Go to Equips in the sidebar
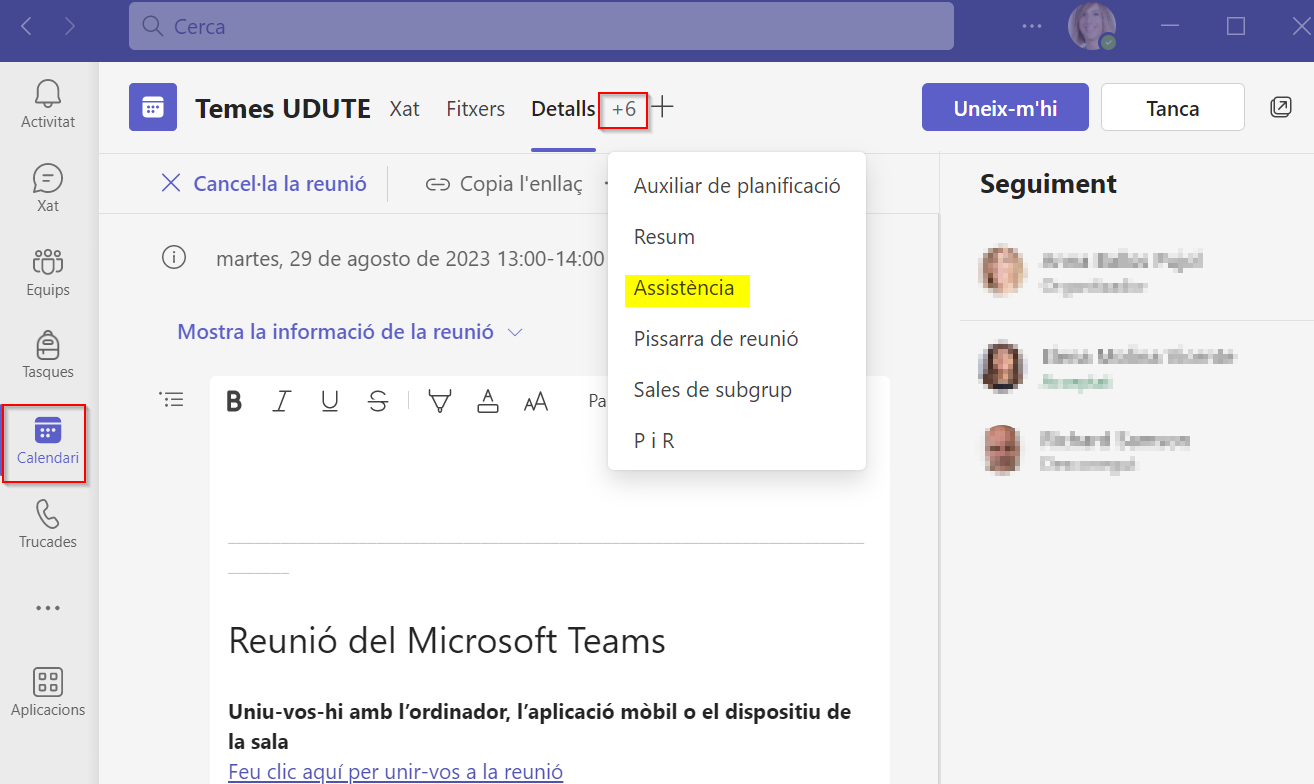Screen dimensions: 1314x784 coord(48,272)
